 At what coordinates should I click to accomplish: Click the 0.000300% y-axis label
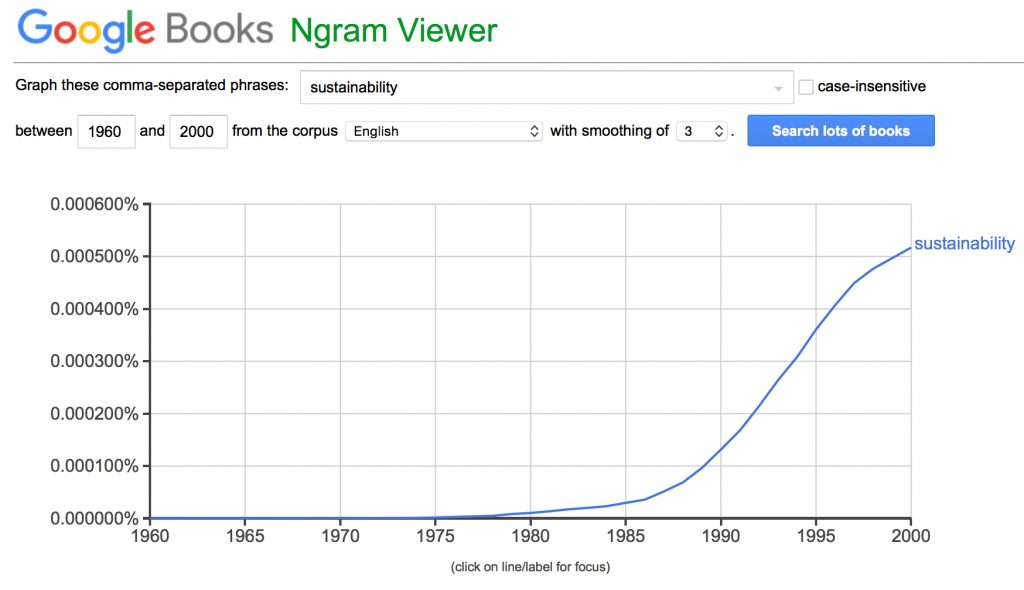point(93,361)
